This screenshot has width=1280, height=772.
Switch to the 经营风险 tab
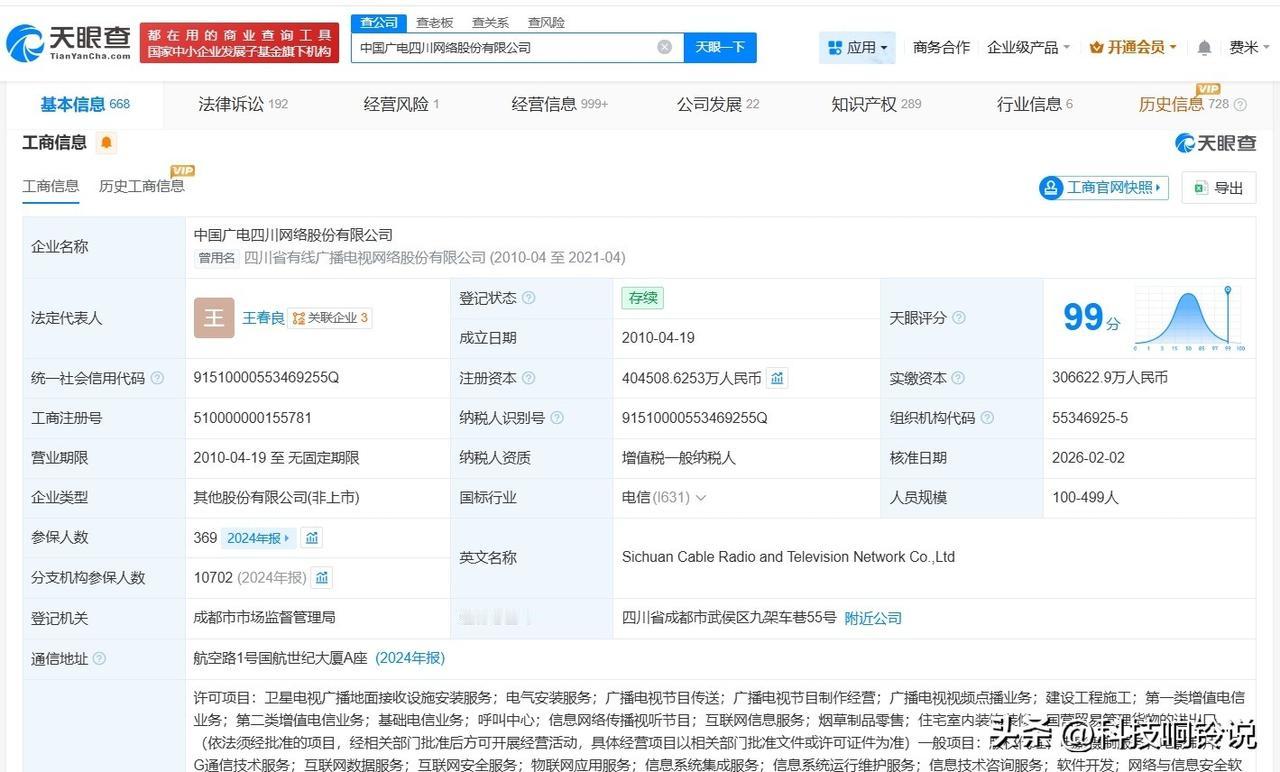click(x=401, y=104)
